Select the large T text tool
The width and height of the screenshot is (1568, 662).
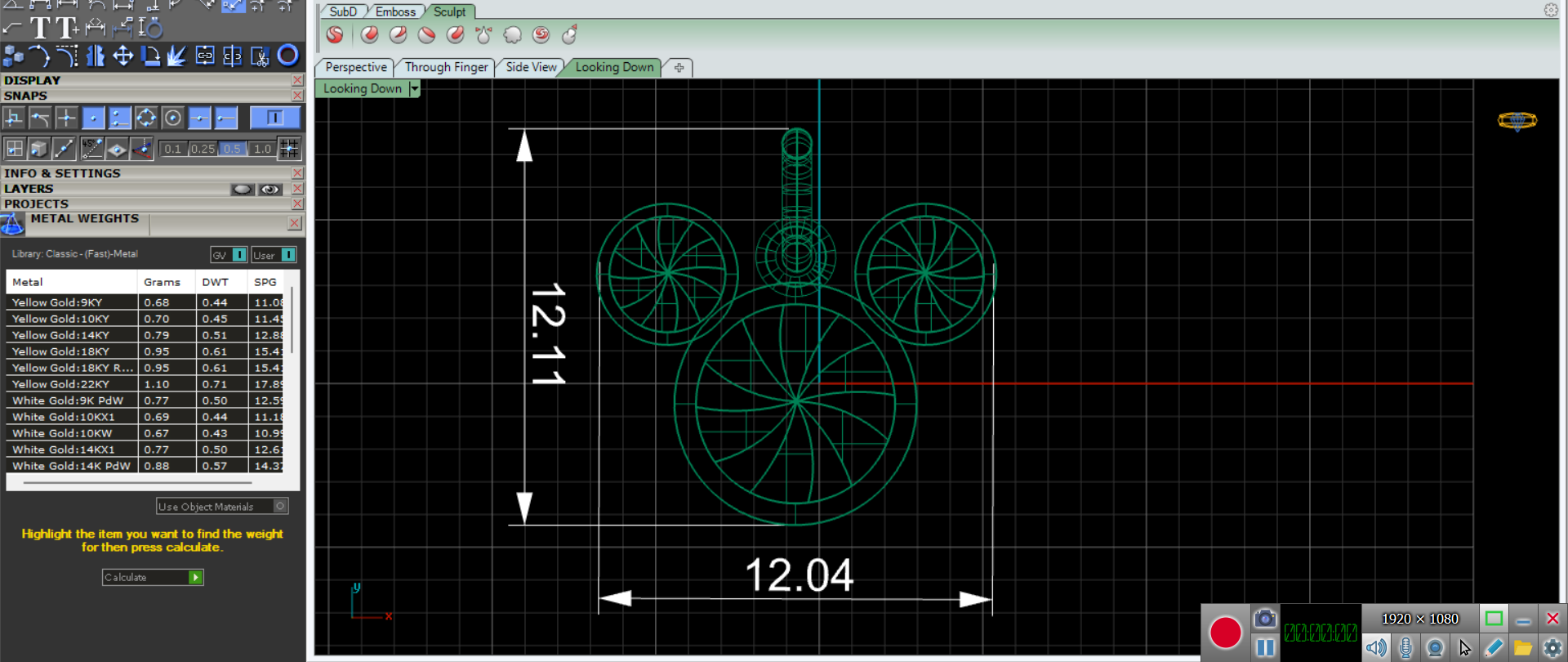40,29
